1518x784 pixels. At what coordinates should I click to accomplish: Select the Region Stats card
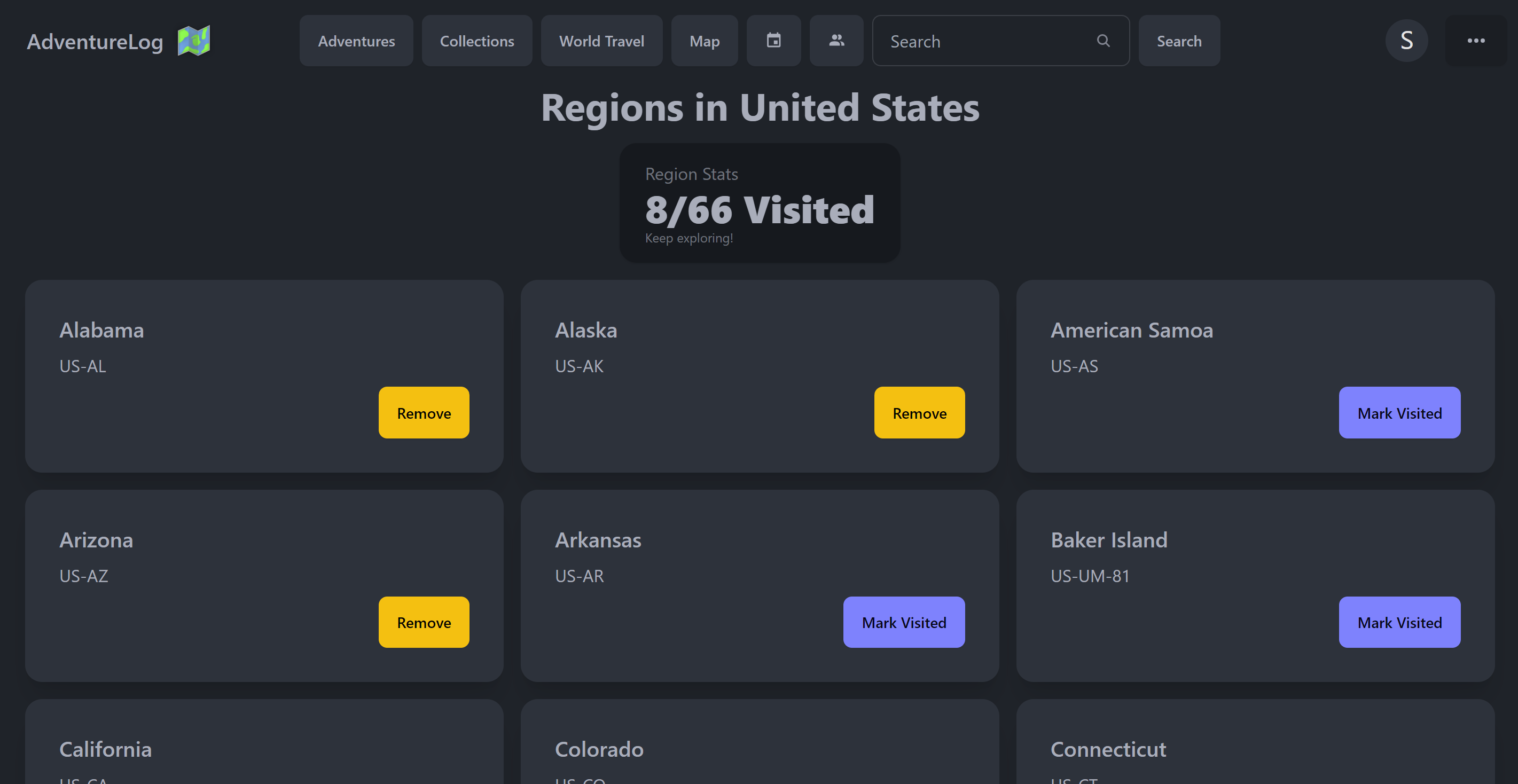coord(760,202)
